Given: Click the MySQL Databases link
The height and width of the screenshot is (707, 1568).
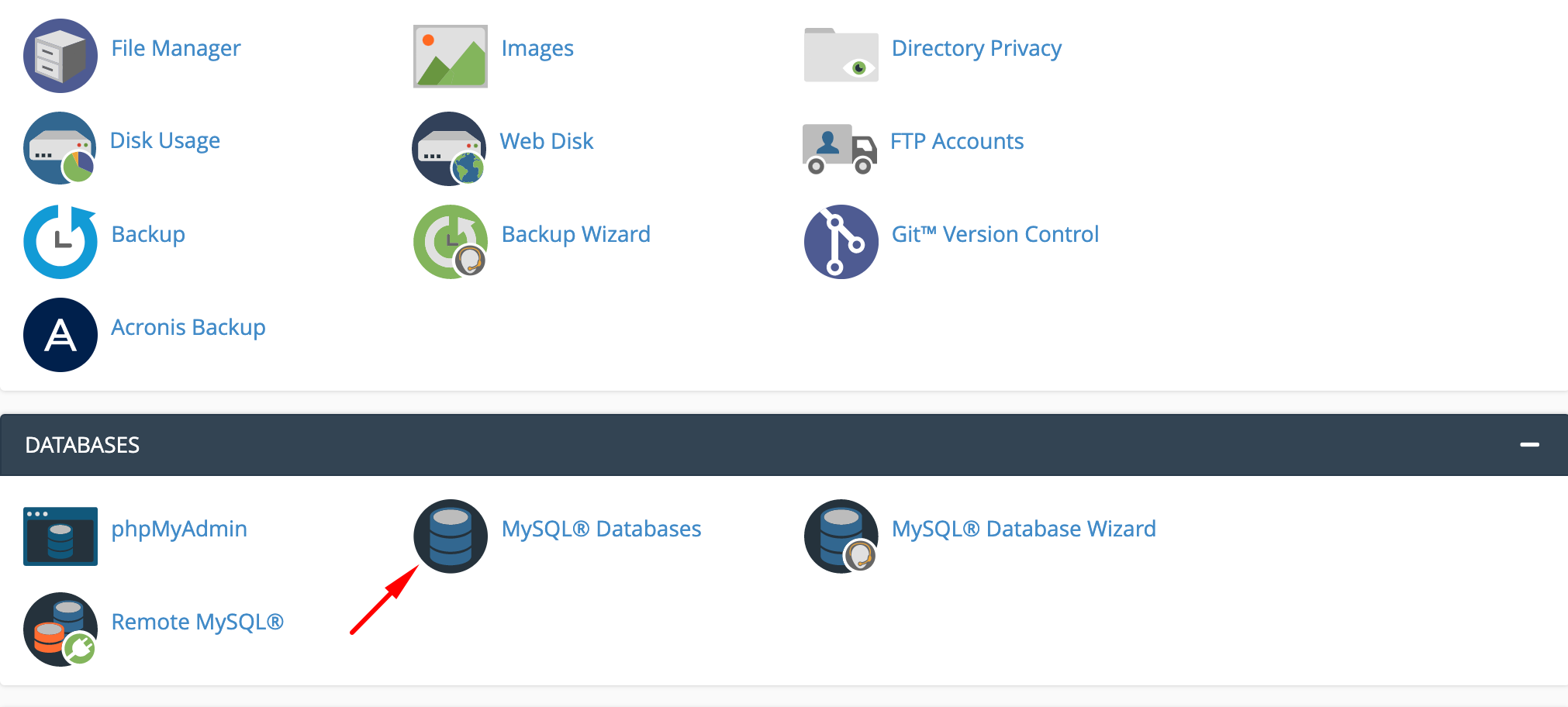Looking at the screenshot, I should (602, 528).
